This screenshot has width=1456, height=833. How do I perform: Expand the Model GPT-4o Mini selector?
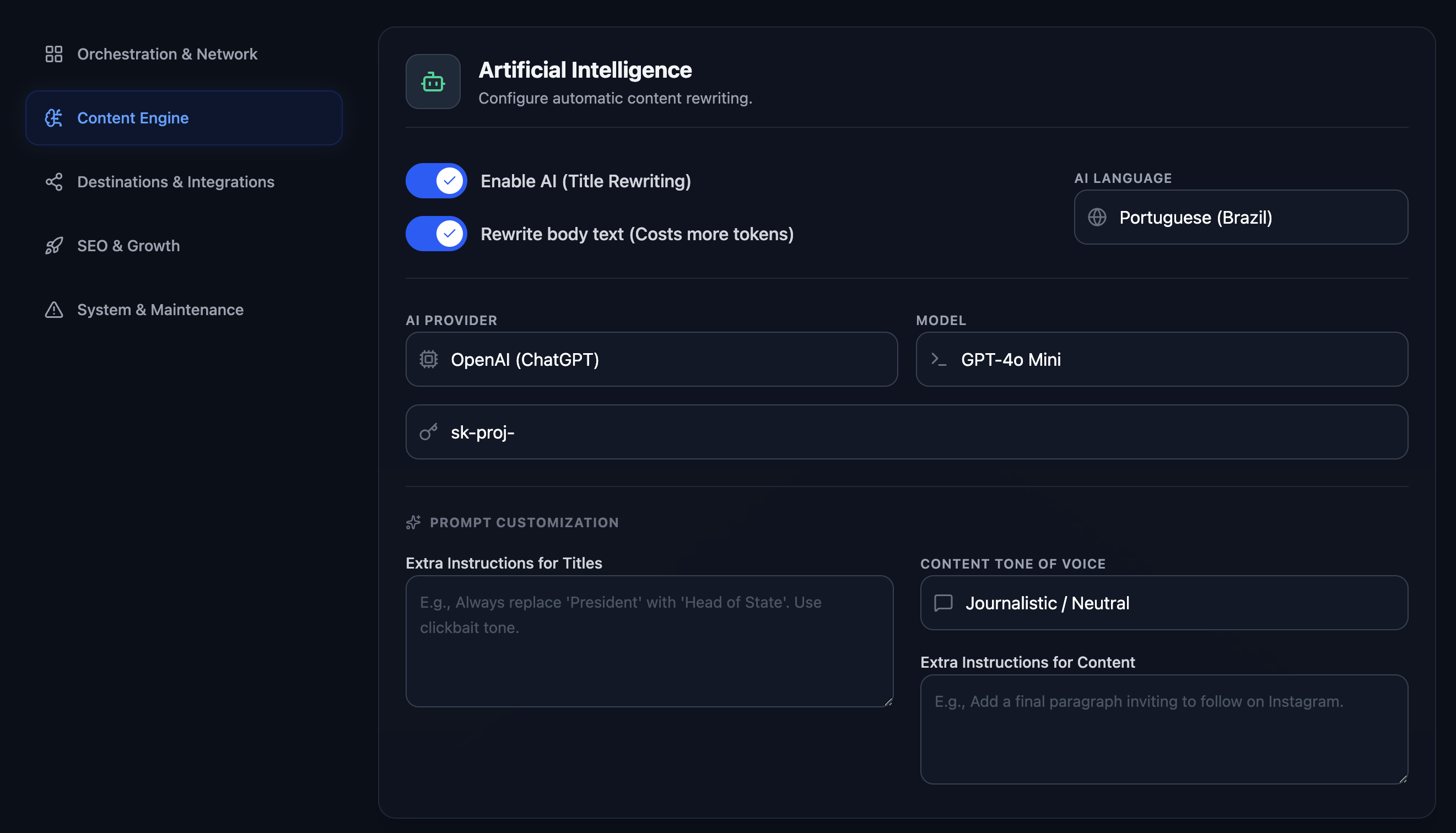coord(1162,359)
